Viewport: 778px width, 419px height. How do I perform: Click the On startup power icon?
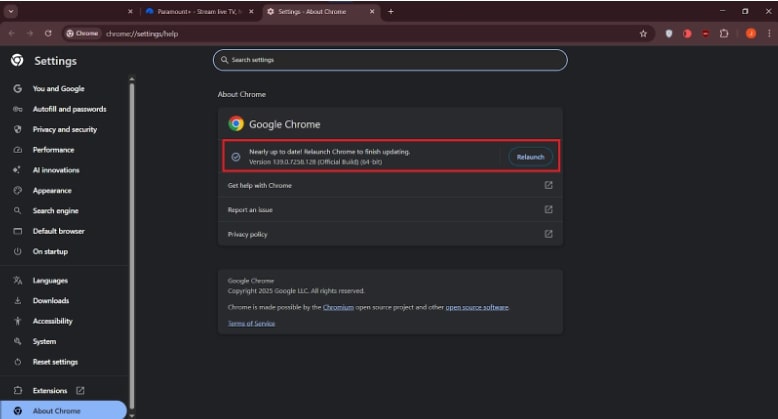click(17, 251)
